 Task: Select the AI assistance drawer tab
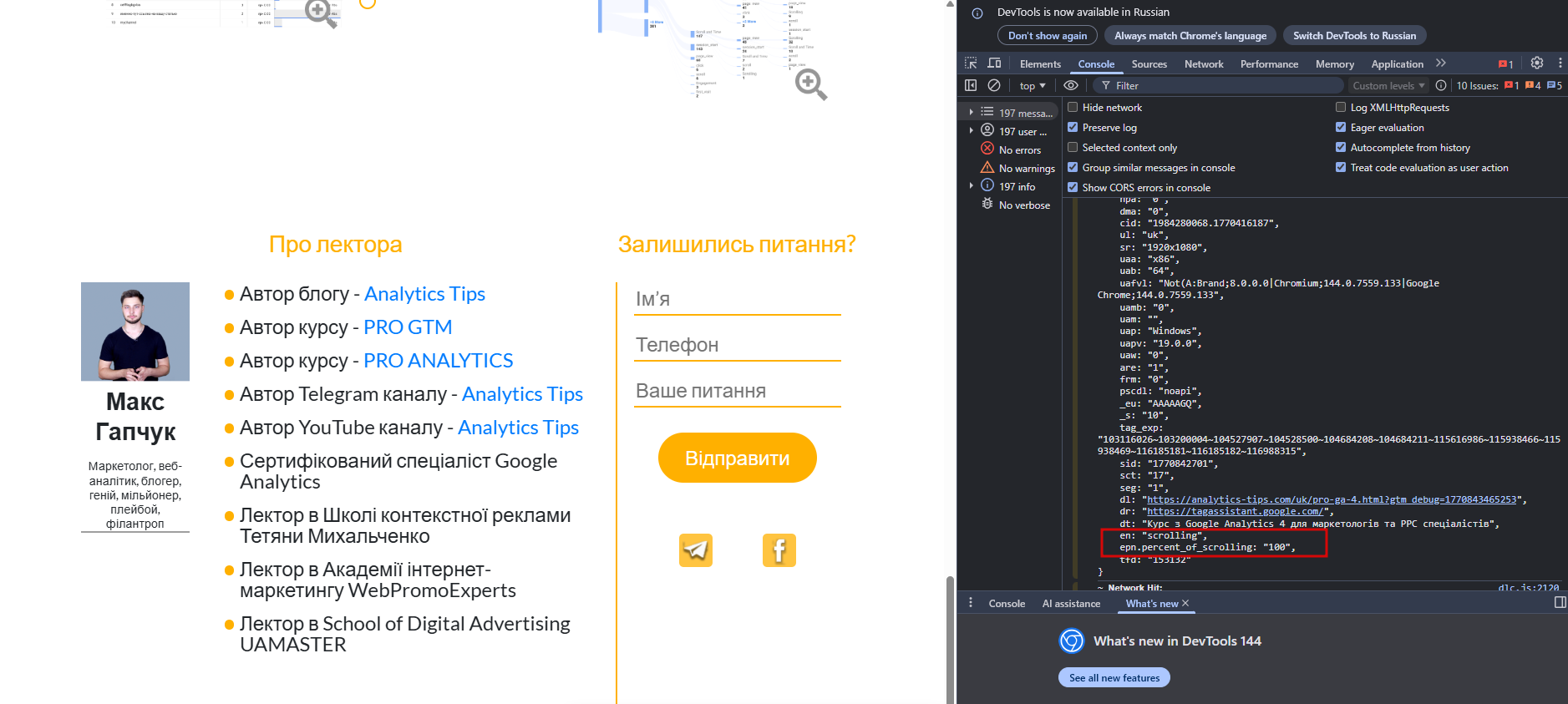(x=1071, y=604)
